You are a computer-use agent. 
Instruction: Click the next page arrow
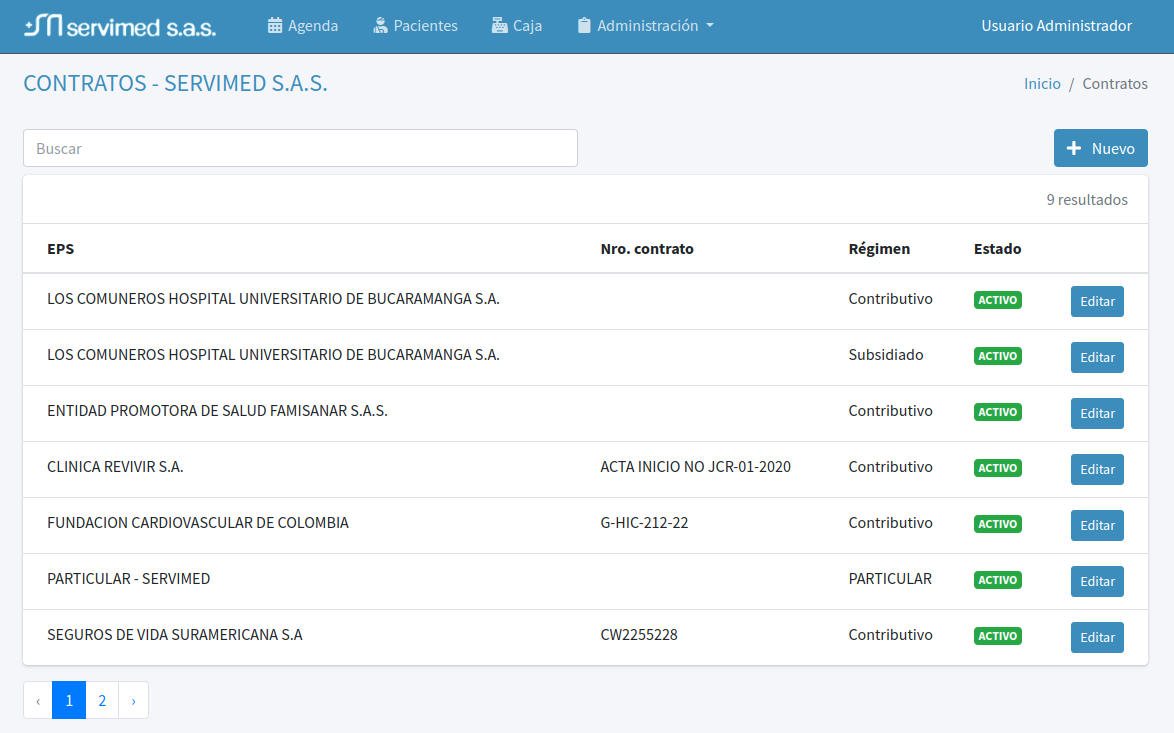point(133,700)
